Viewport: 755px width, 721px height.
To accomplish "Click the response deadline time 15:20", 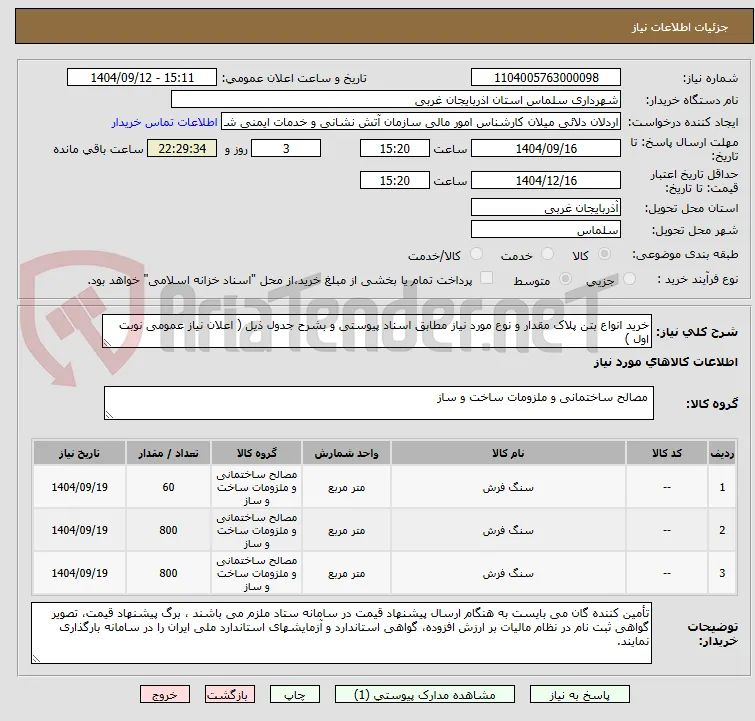I will click(x=394, y=148).
